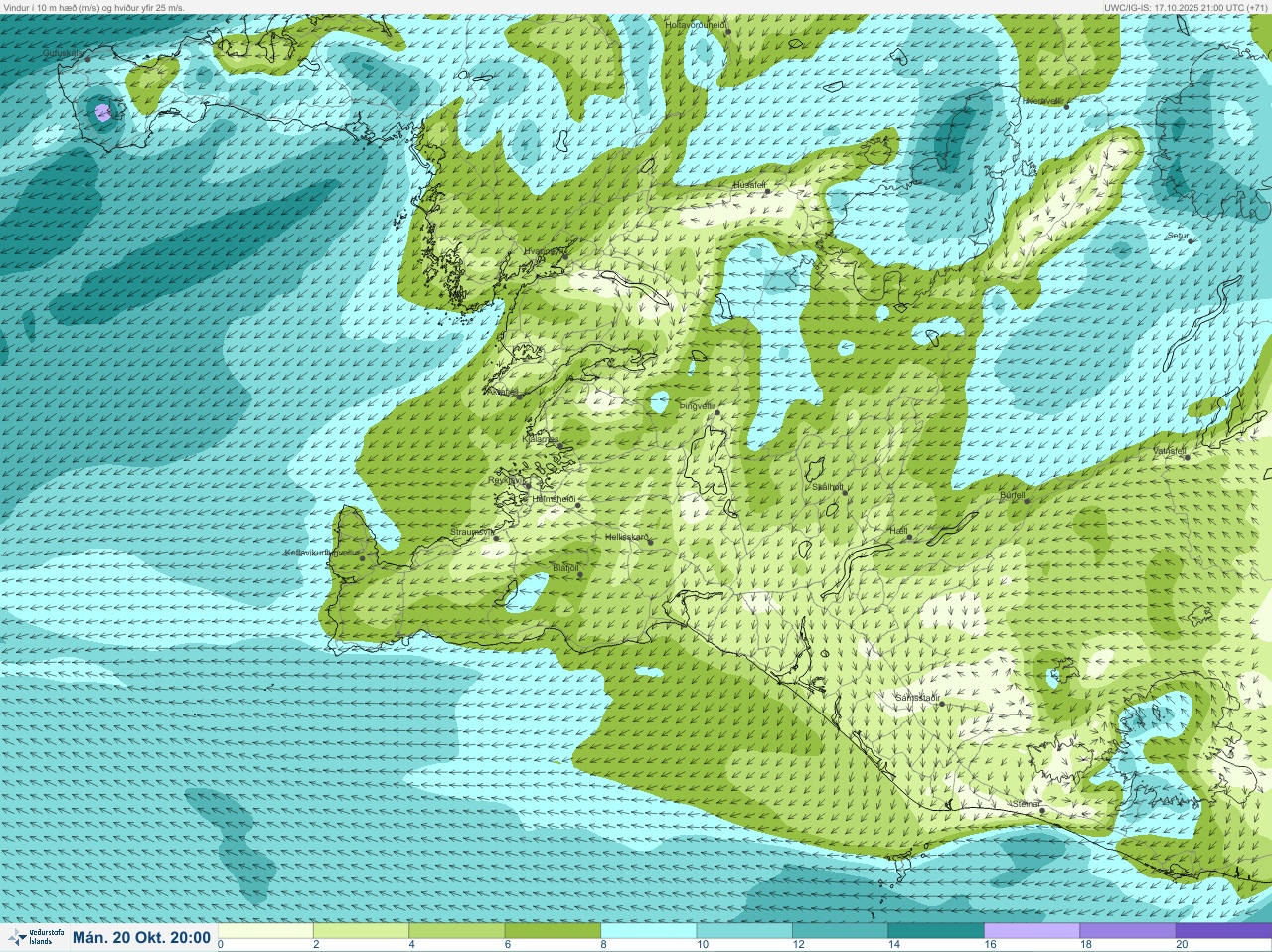Click the 6–8 m/s olive green legend swatch

coord(553,931)
